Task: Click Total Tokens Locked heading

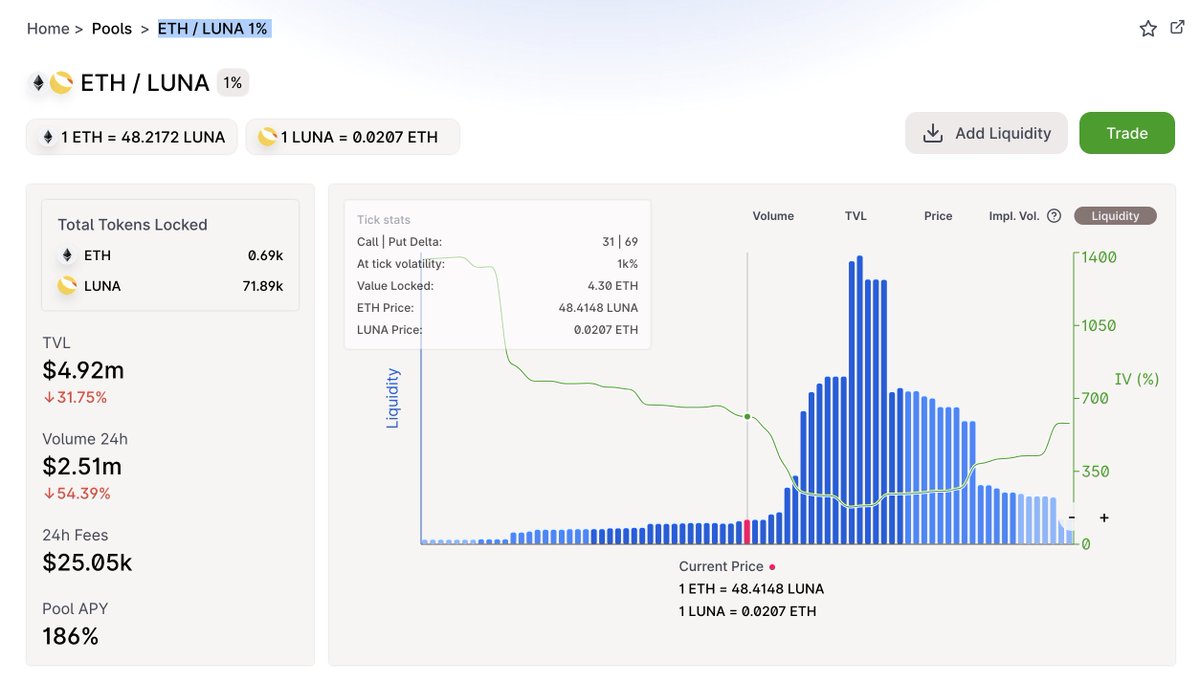Action: (132, 225)
